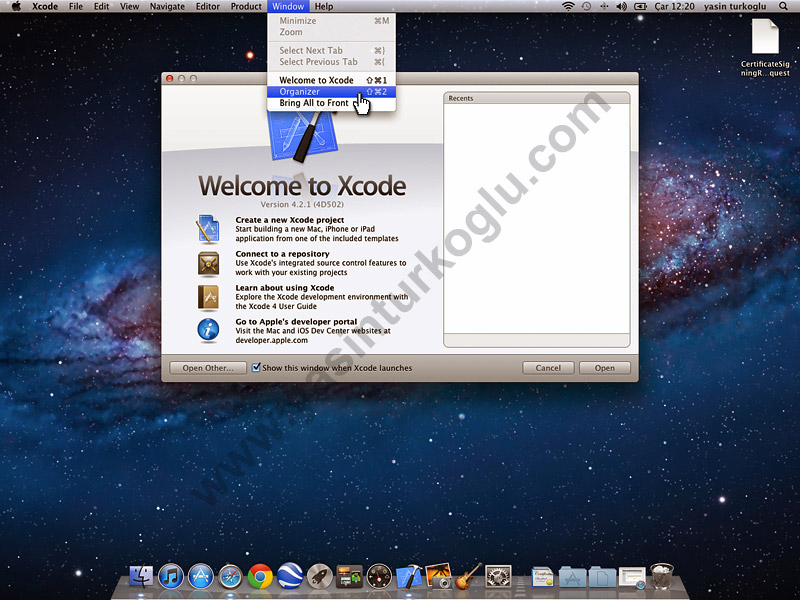Choose Bring All to Front

[332, 103]
